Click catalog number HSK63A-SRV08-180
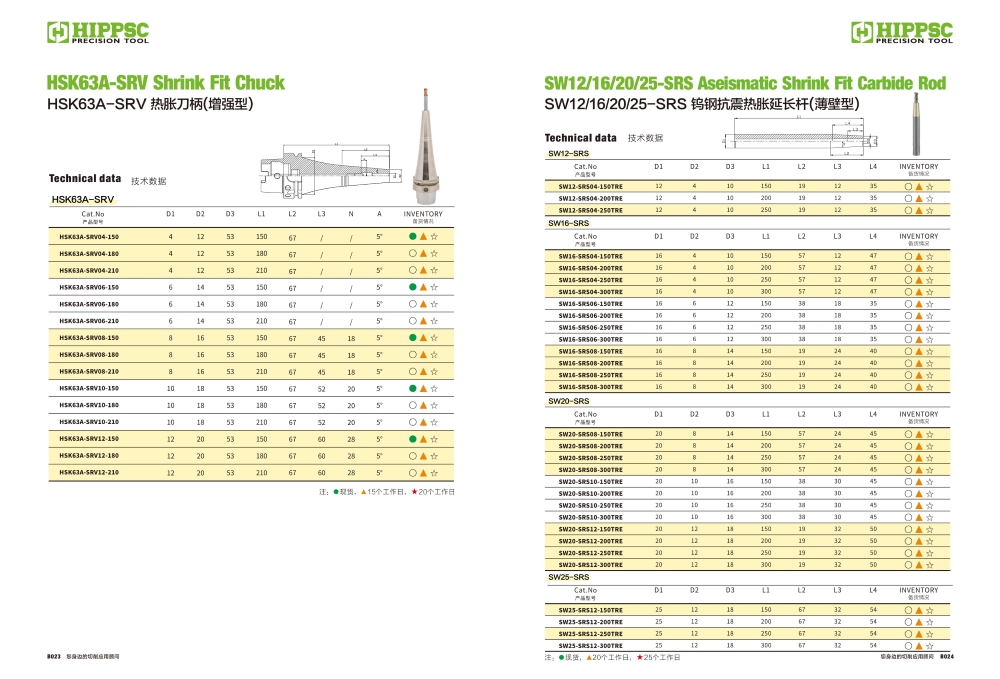 (x=89, y=354)
